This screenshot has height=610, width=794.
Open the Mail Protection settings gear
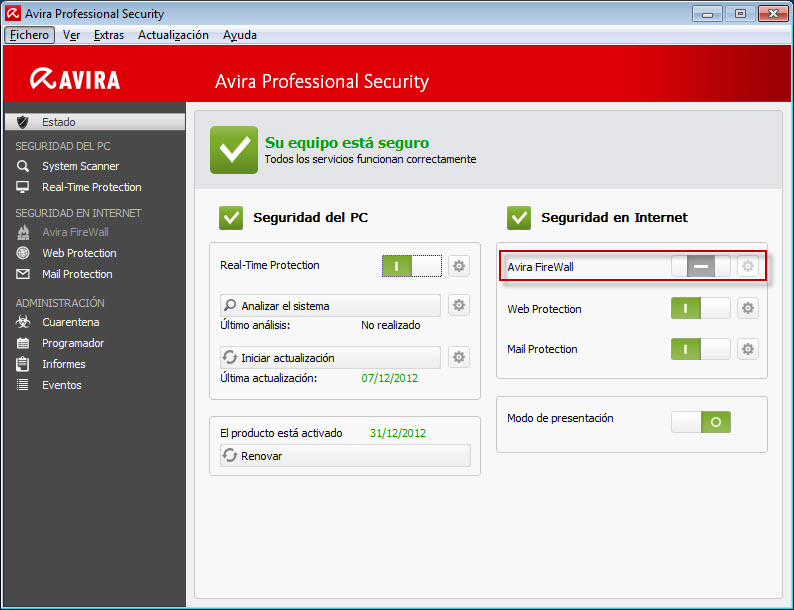click(748, 349)
